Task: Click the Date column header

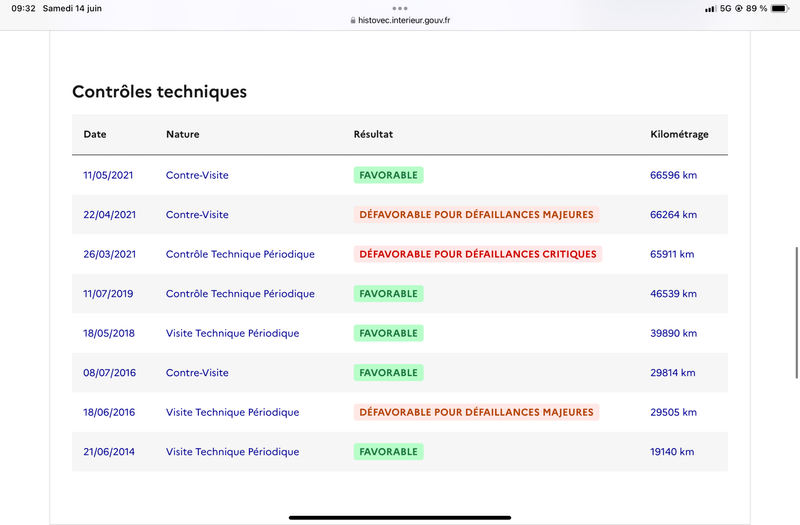Action: click(x=95, y=134)
